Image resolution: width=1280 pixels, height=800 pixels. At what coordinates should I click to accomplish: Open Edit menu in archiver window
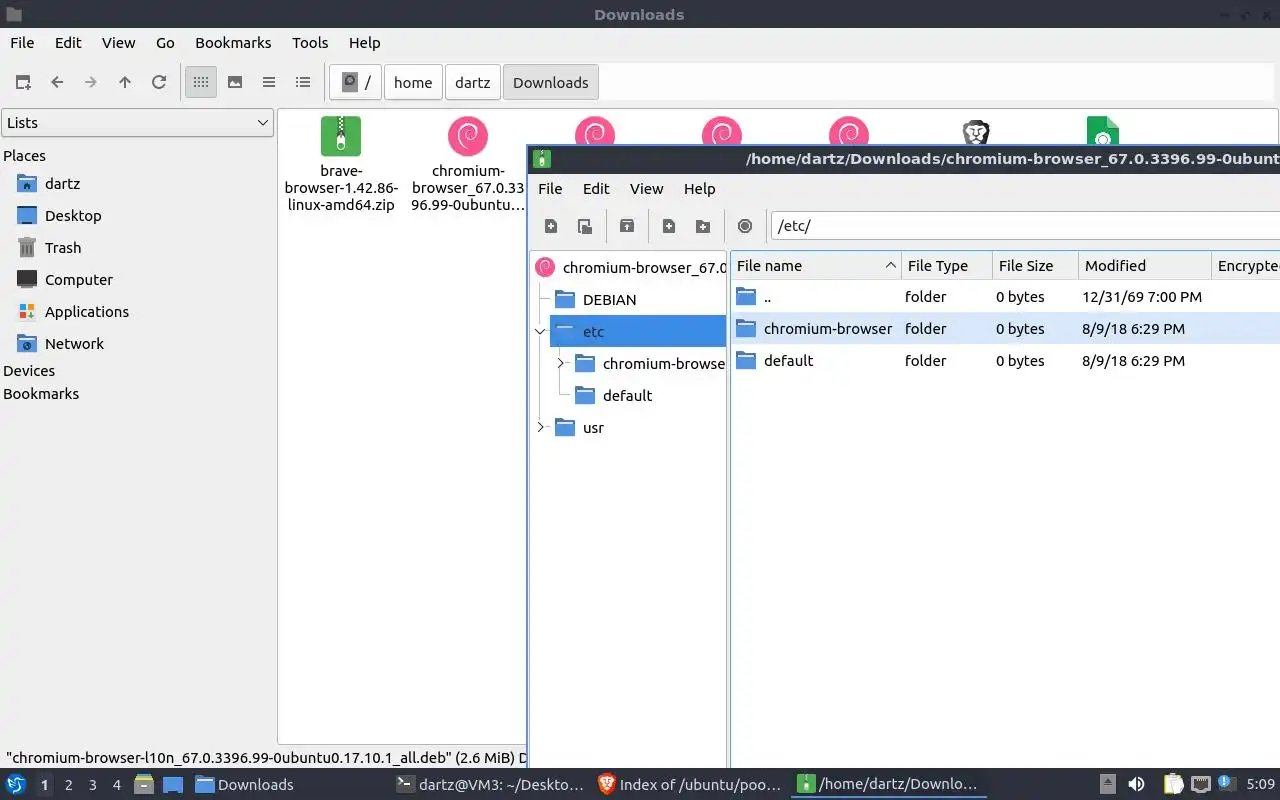pos(596,189)
